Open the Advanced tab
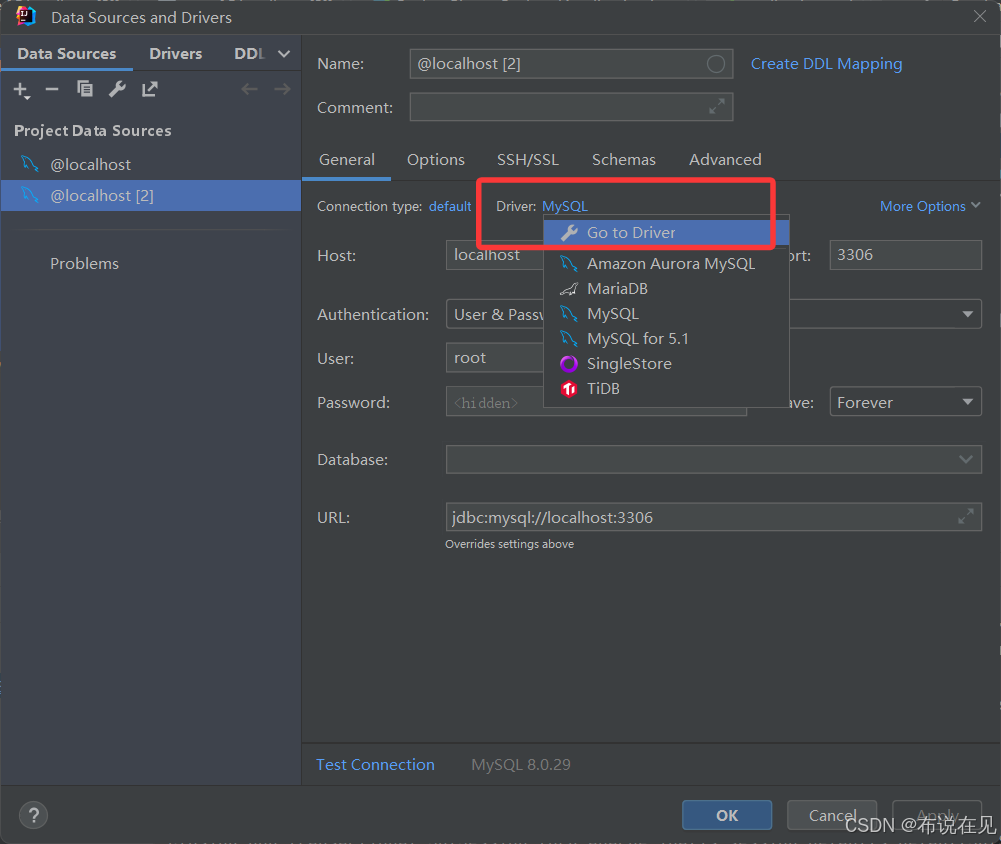The height and width of the screenshot is (844, 1001). pyautogui.click(x=725, y=160)
